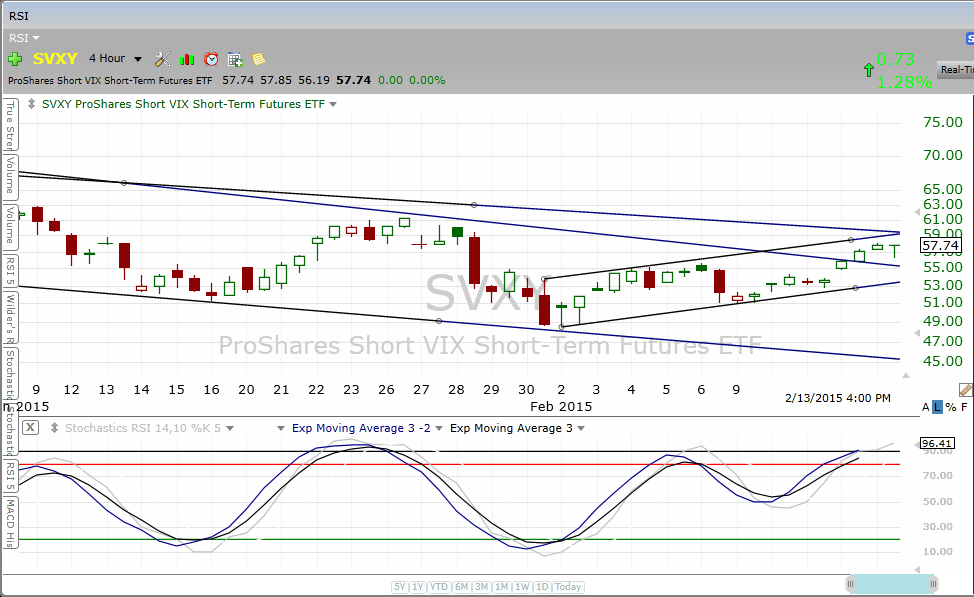The height and width of the screenshot is (597, 974).
Task: Toggle percent scale %
Action: click(x=951, y=407)
